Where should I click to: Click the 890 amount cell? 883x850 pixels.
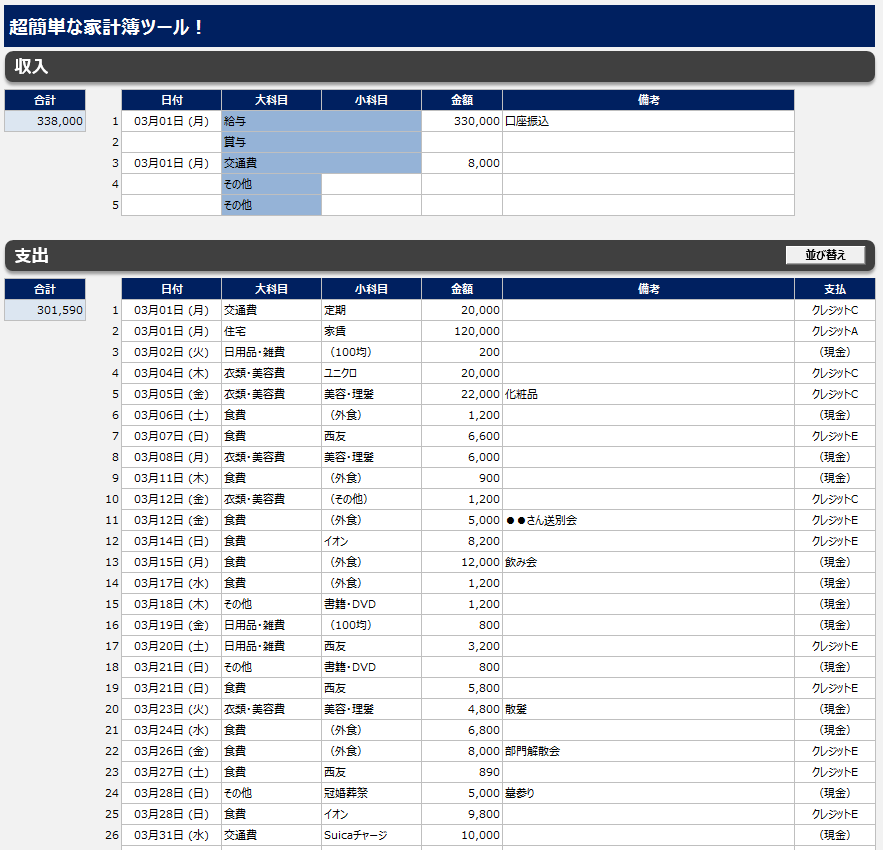tap(462, 772)
